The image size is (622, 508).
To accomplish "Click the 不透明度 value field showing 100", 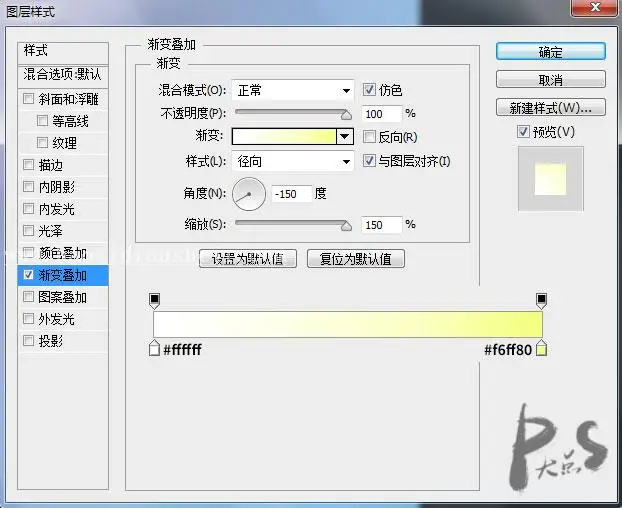I will tap(381, 114).
